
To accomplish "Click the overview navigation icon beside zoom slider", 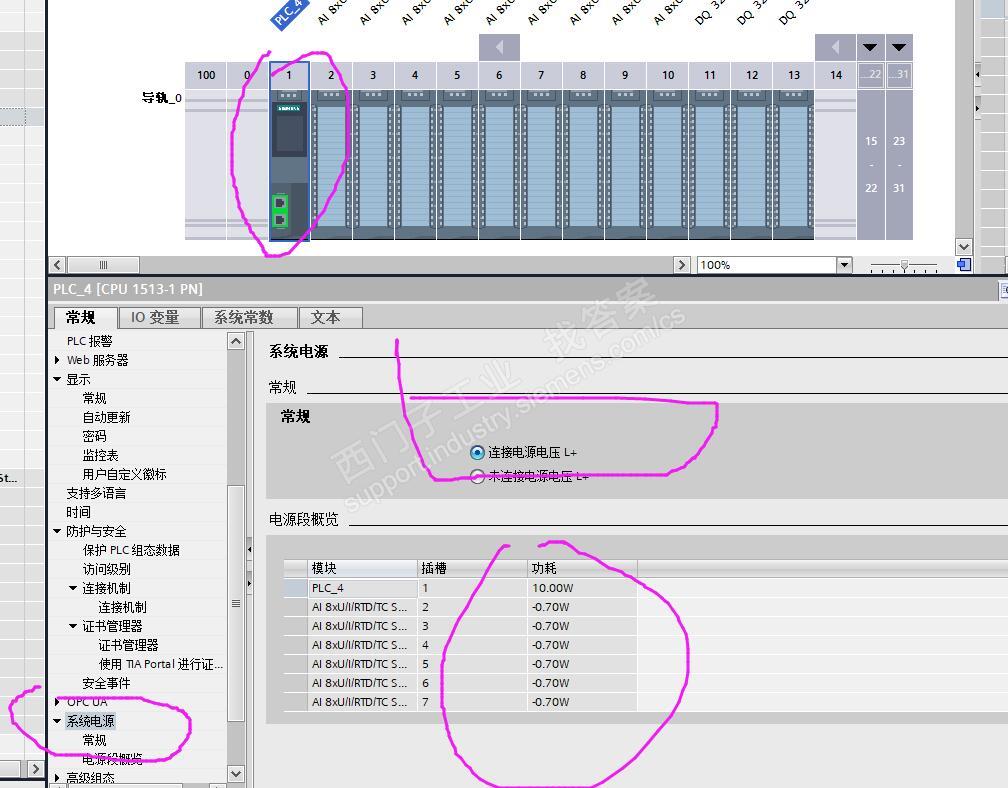I will point(964,265).
